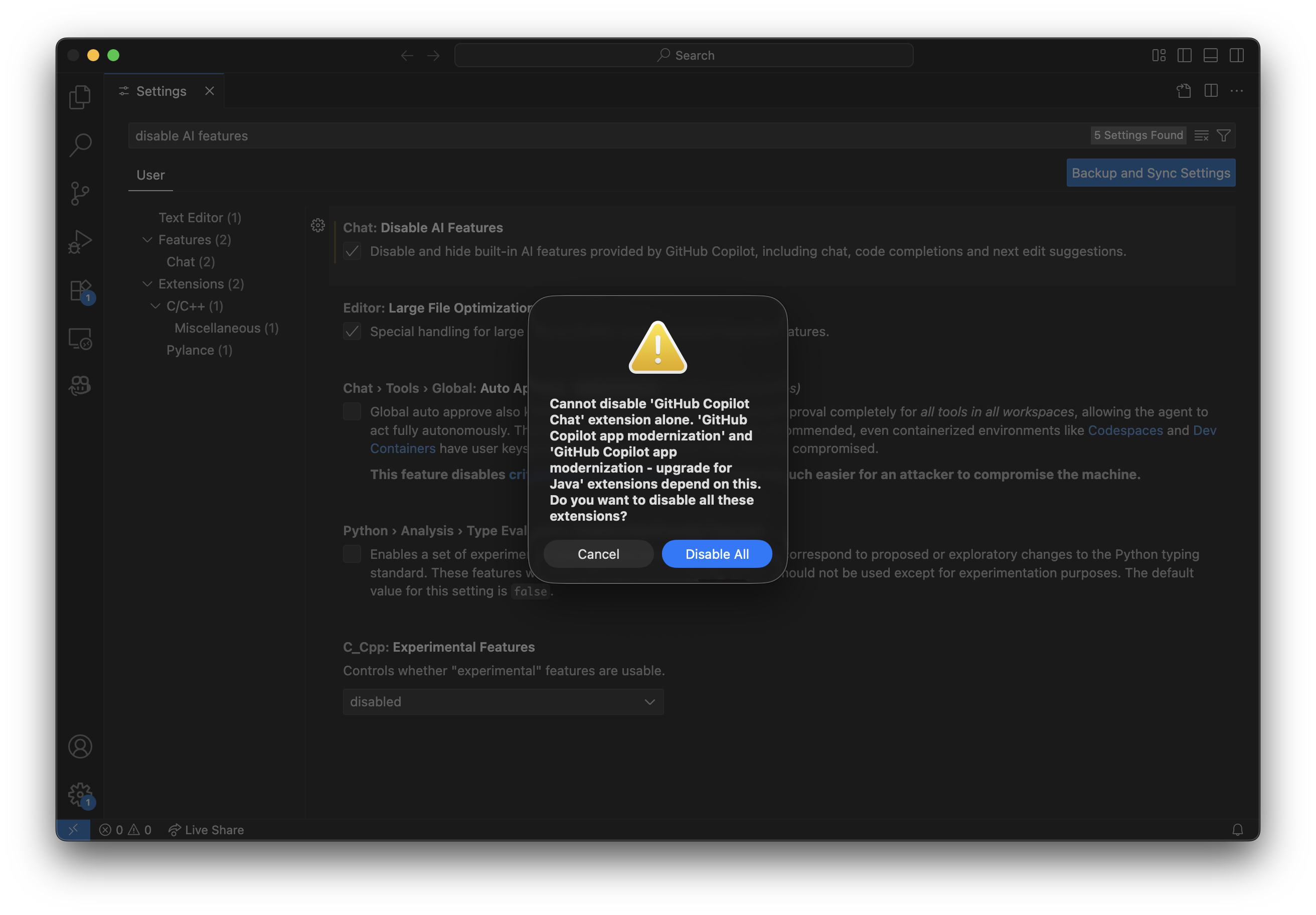The width and height of the screenshot is (1316, 915).
Task: Toggle Large File Optimizations checkbox
Action: [352, 332]
